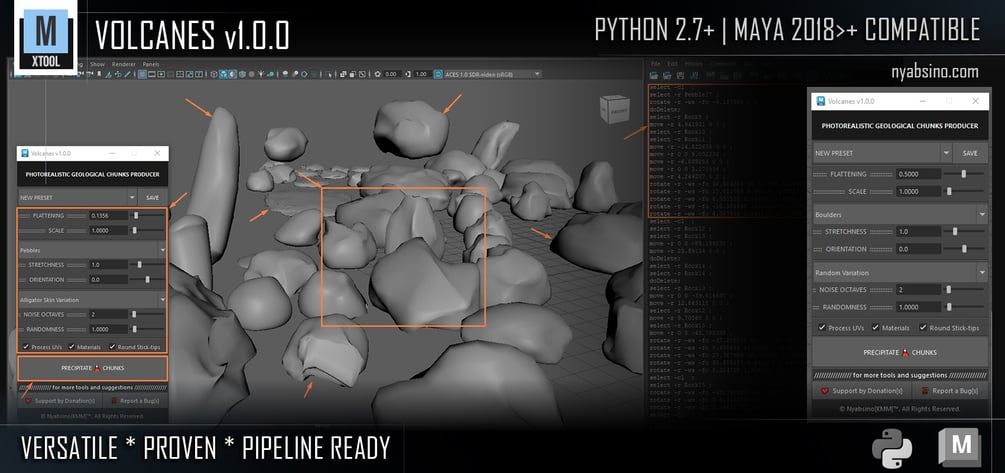Open the Script Editor File menu
This screenshot has height=473, width=1005.
point(655,64)
